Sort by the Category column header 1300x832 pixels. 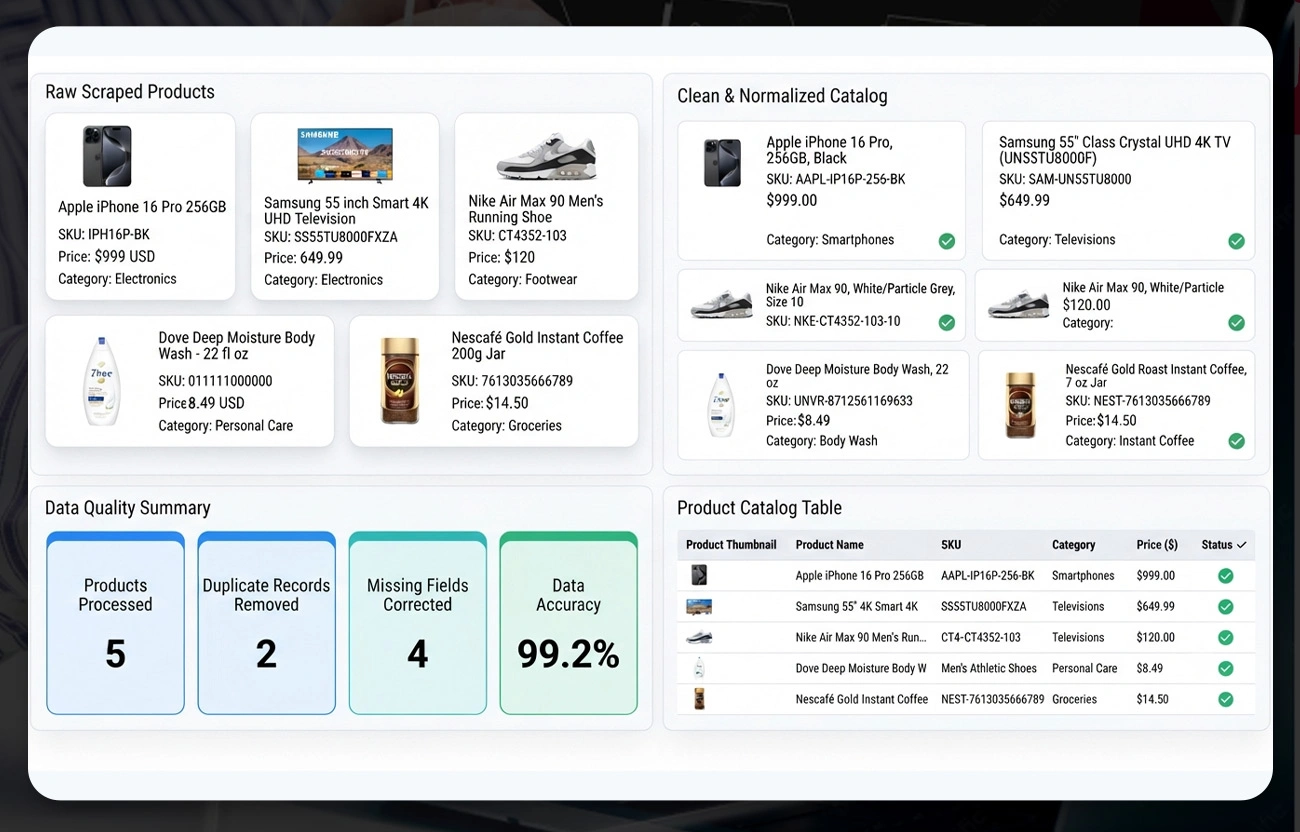click(x=1073, y=545)
